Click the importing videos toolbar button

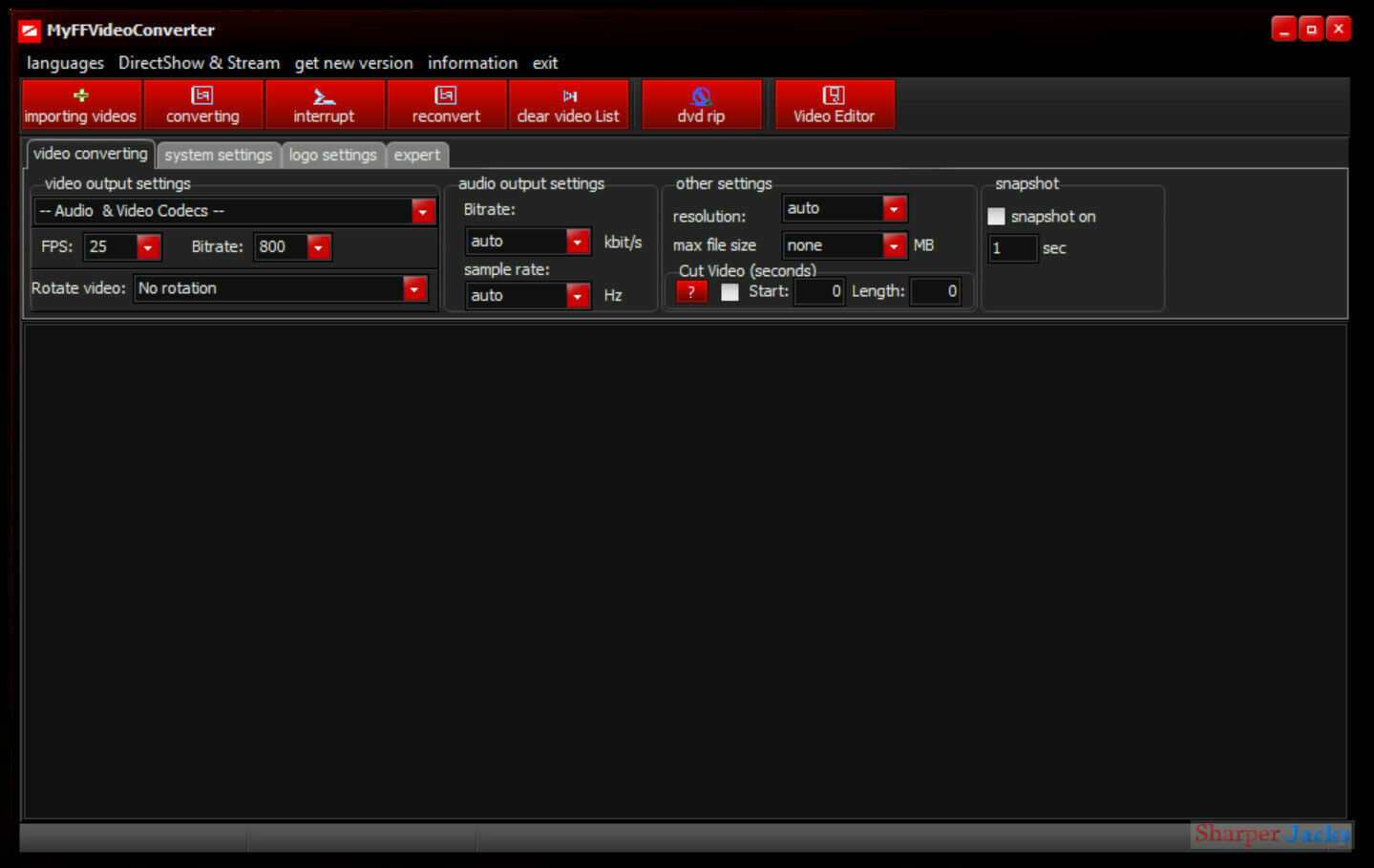[x=81, y=104]
